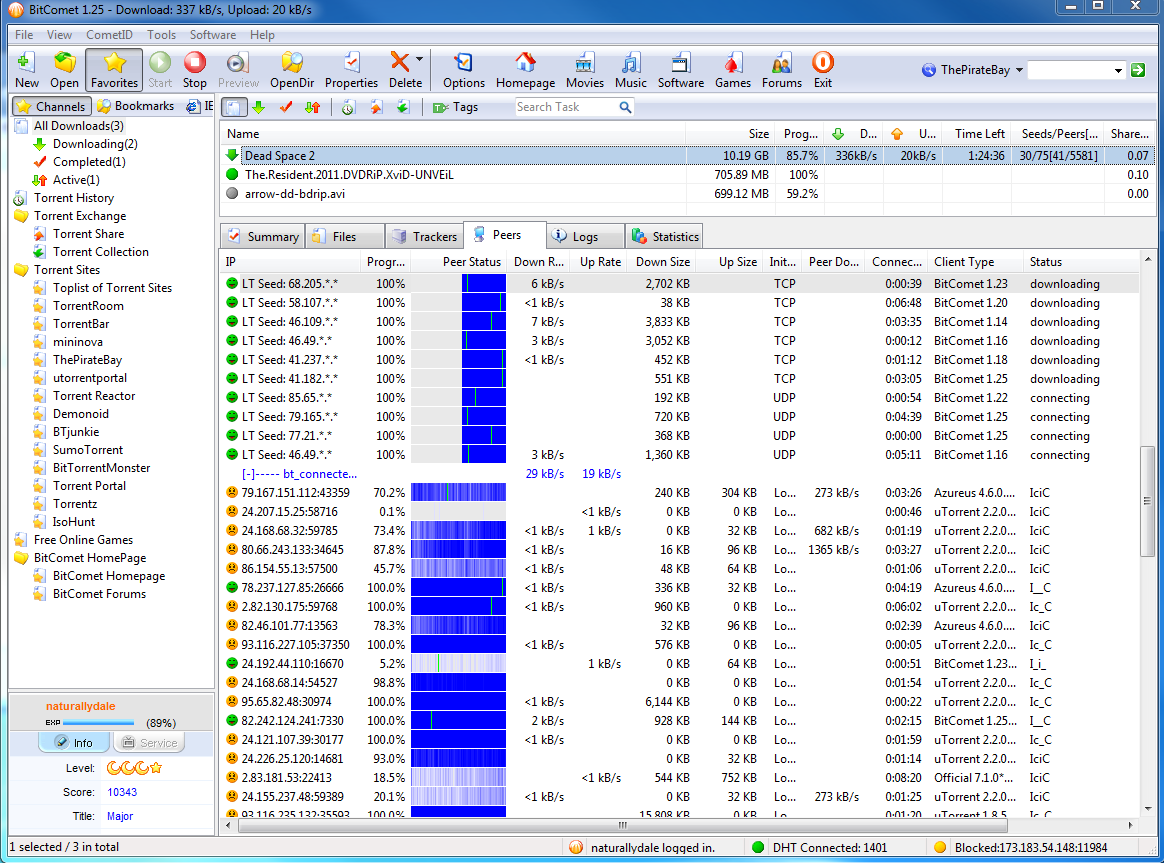This screenshot has height=863, width=1164.
Task: Go to the Homepage toolbar icon
Action: click(x=526, y=70)
